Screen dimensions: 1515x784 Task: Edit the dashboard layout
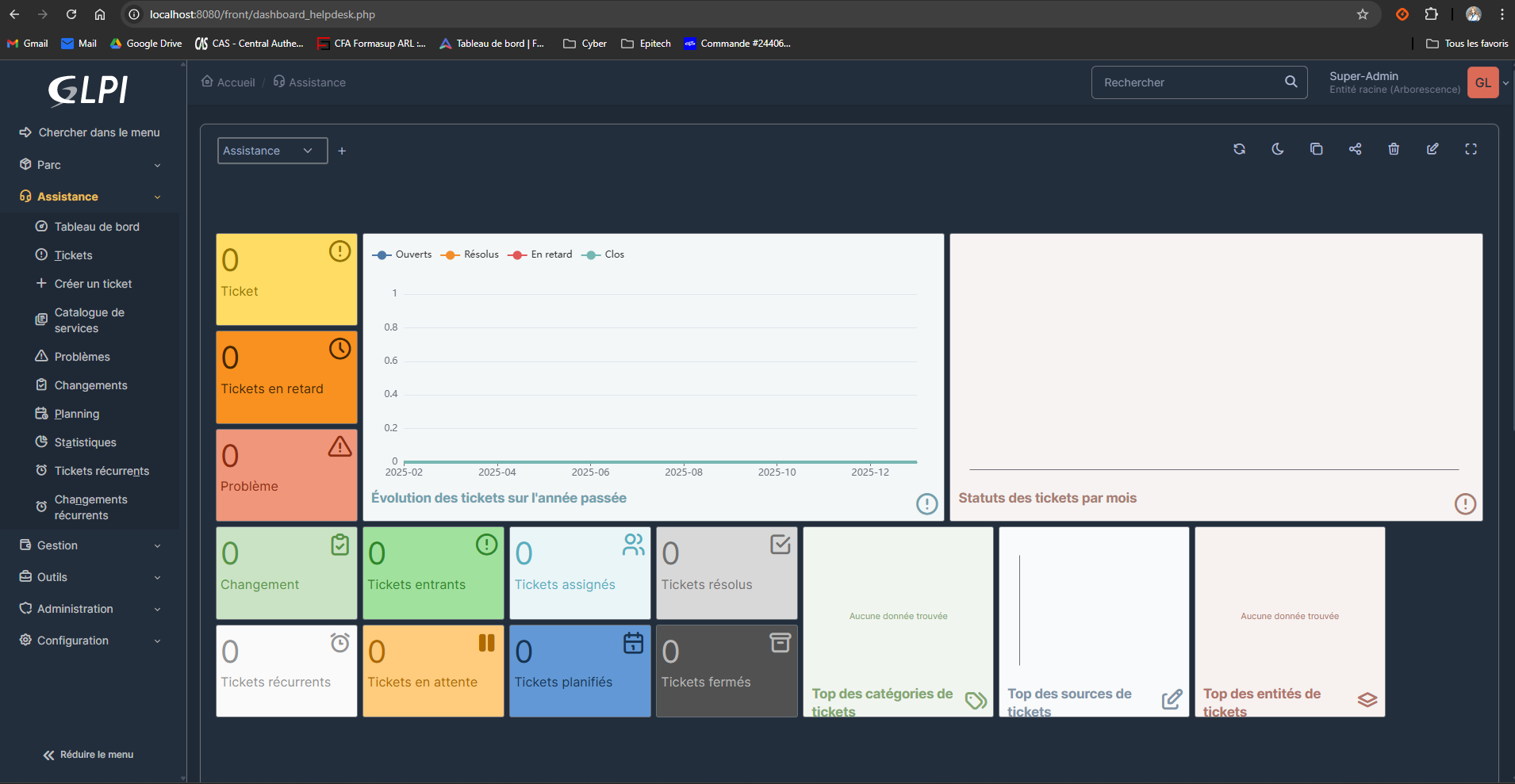tap(1432, 149)
